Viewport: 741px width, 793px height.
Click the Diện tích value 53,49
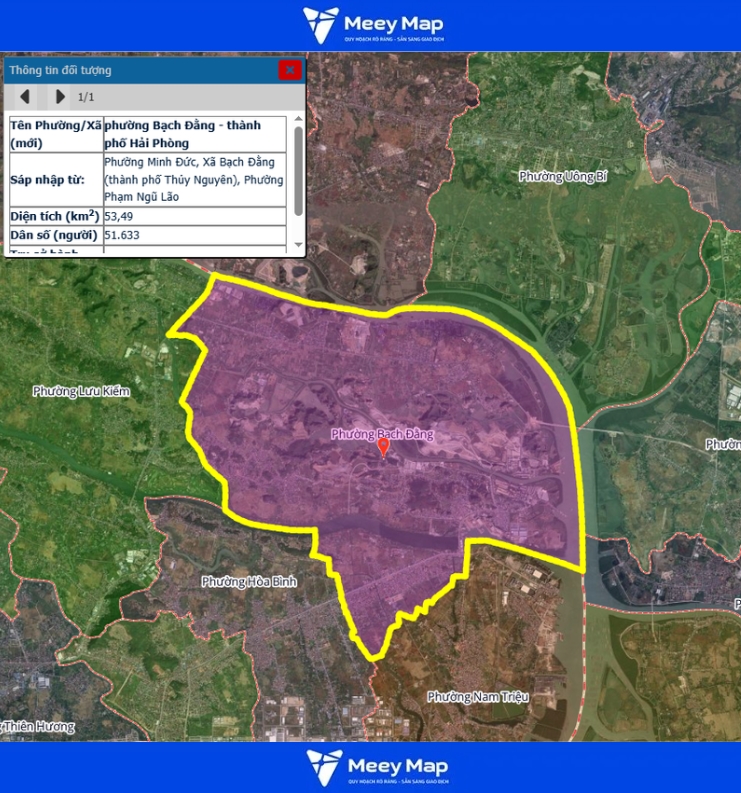pyautogui.click(x=120, y=216)
